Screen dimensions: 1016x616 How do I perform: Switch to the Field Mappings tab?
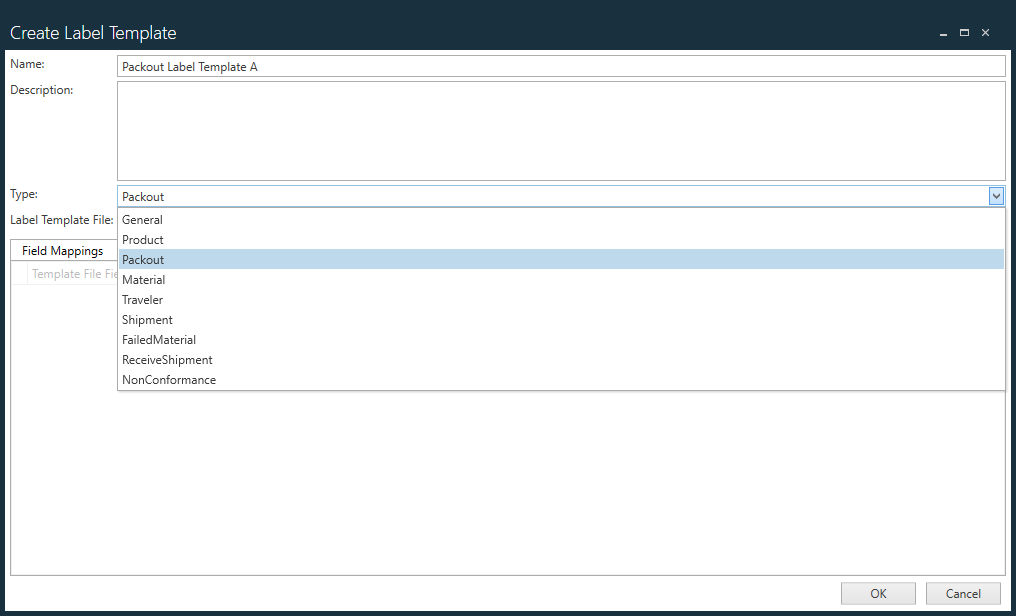coord(63,250)
